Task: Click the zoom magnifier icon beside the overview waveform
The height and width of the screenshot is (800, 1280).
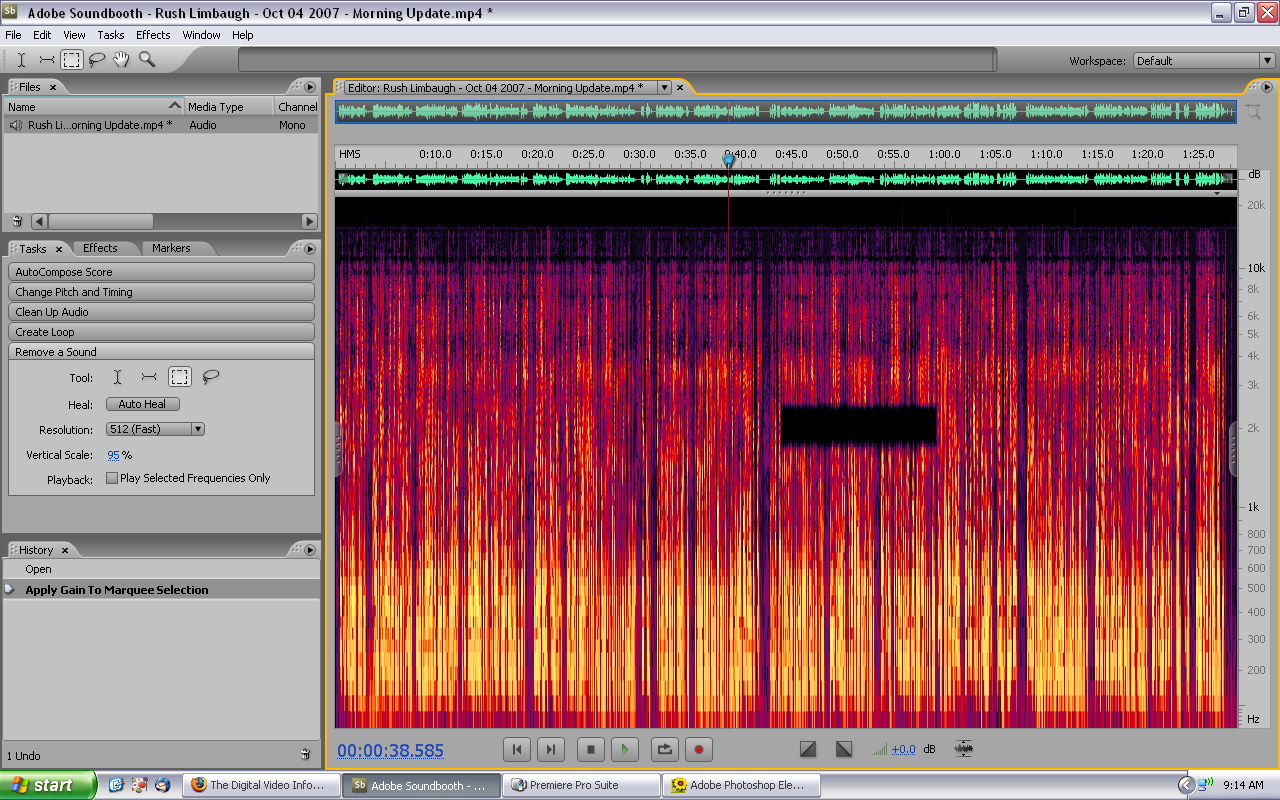Action: click(1254, 112)
